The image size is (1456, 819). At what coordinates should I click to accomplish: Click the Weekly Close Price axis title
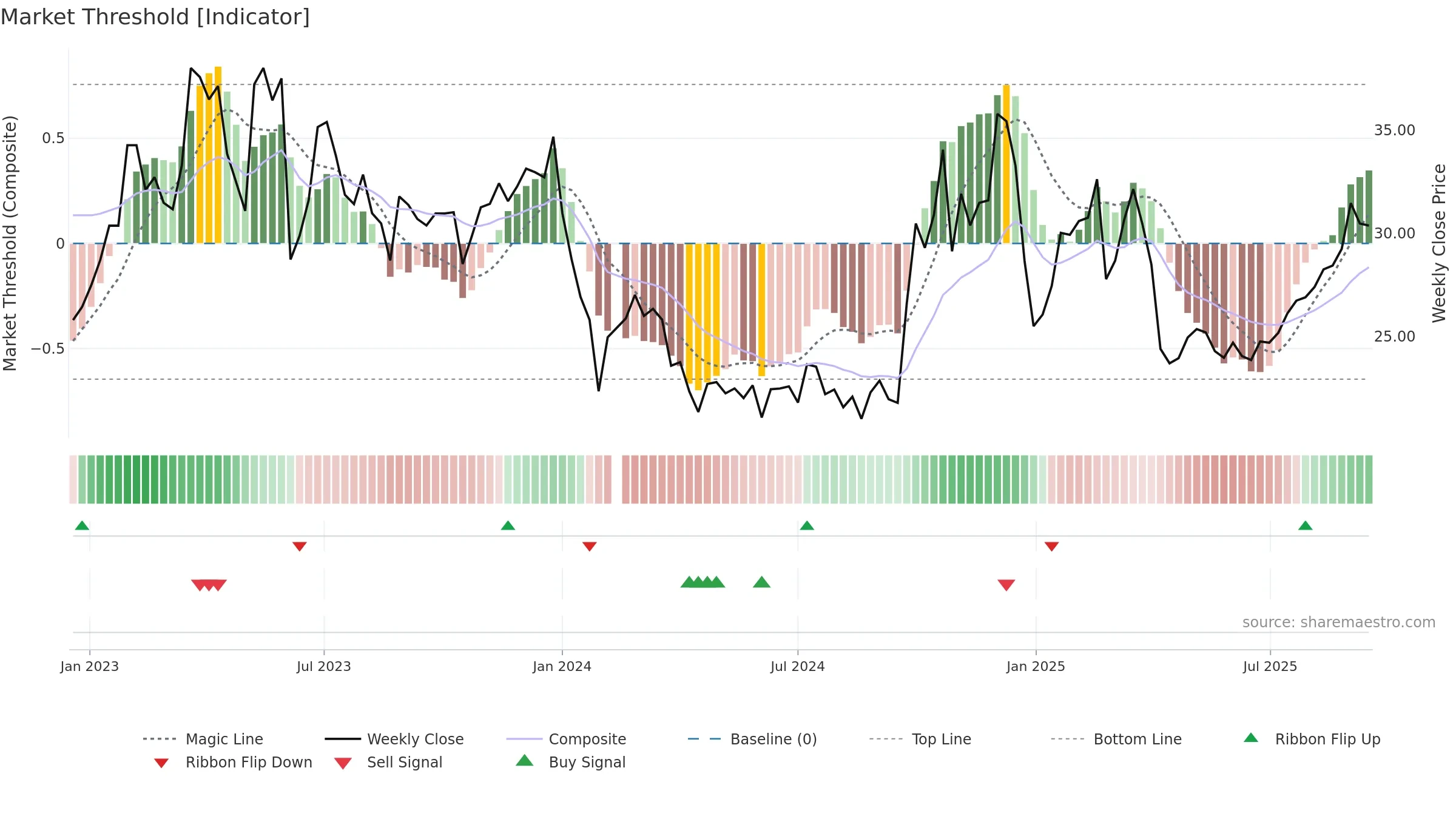tap(1439, 243)
